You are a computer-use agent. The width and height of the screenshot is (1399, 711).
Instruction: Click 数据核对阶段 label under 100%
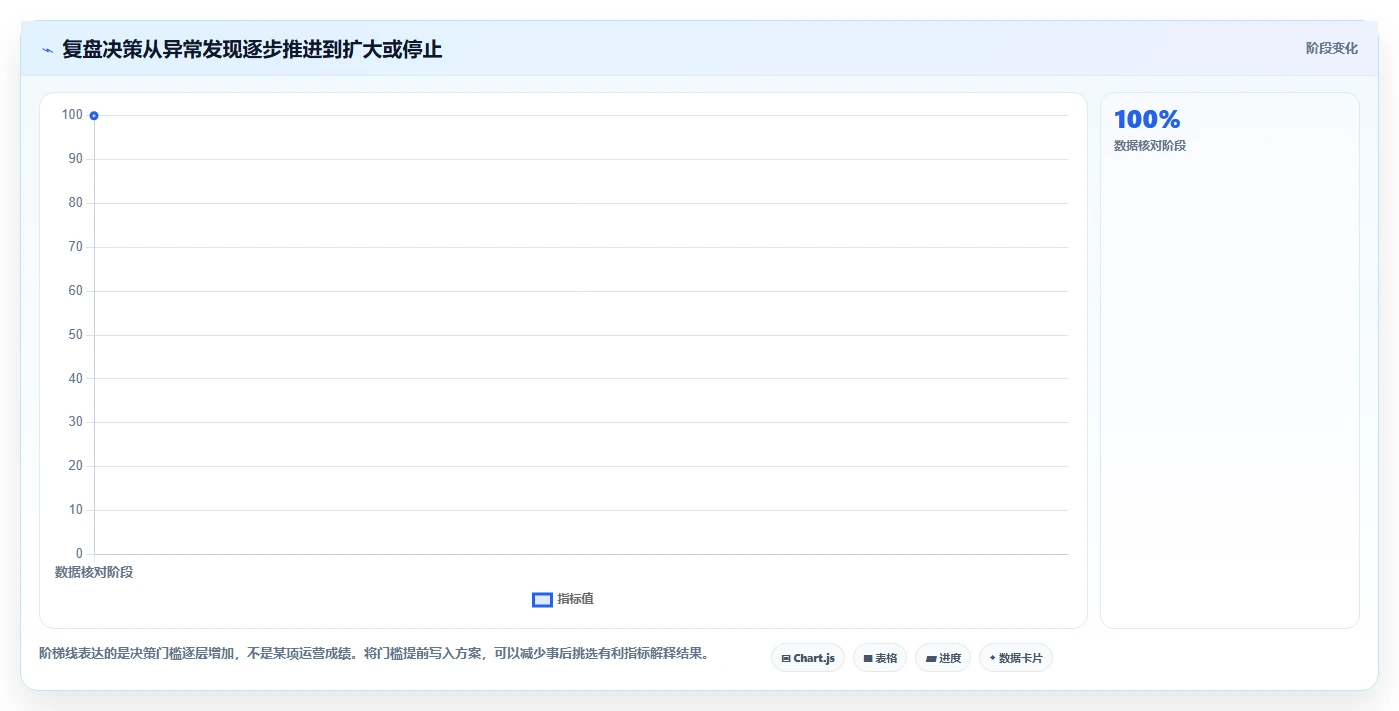(x=1150, y=146)
